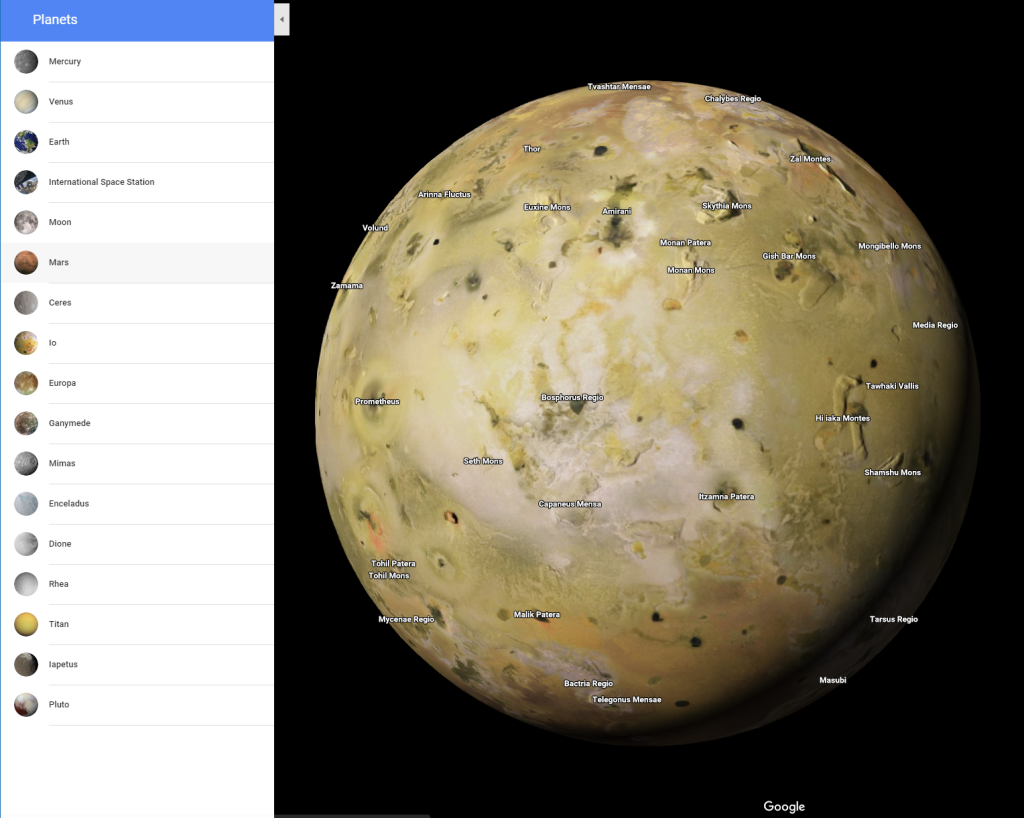
Task: Select the Venus planet icon
Action: pos(25,101)
